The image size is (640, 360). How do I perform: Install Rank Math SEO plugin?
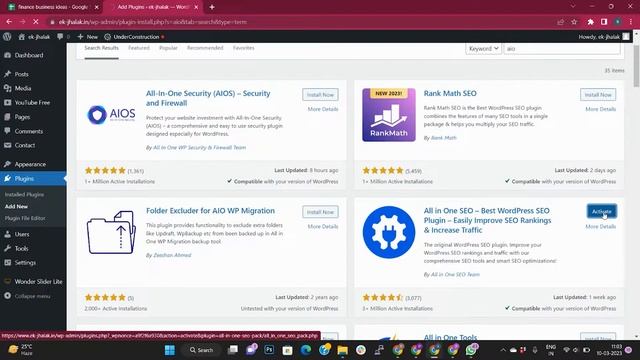click(x=598, y=95)
